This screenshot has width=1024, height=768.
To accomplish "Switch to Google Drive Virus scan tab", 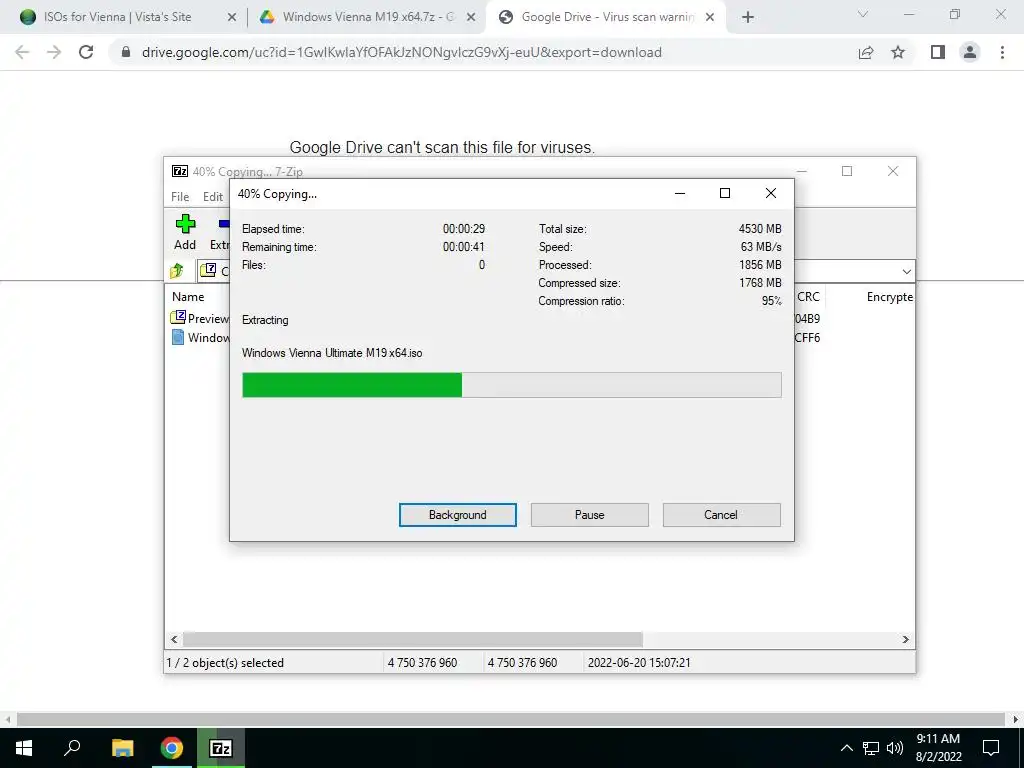I will pos(607,17).
